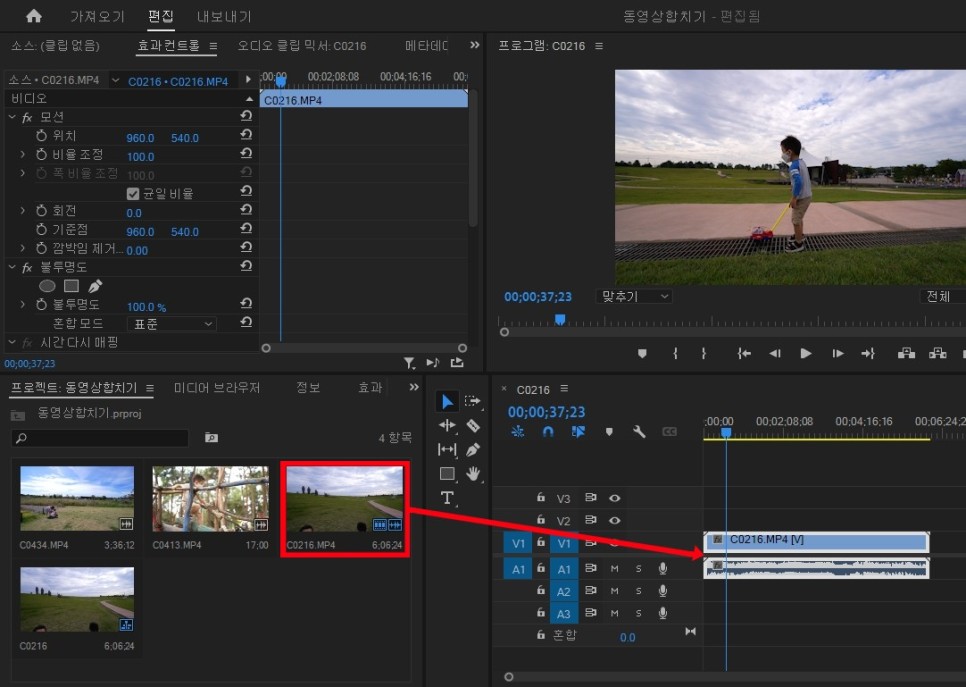Image resolution: width=966 pixels, height=687 pixels.
Task: Add marker in the program monitor
Action: 642,354
